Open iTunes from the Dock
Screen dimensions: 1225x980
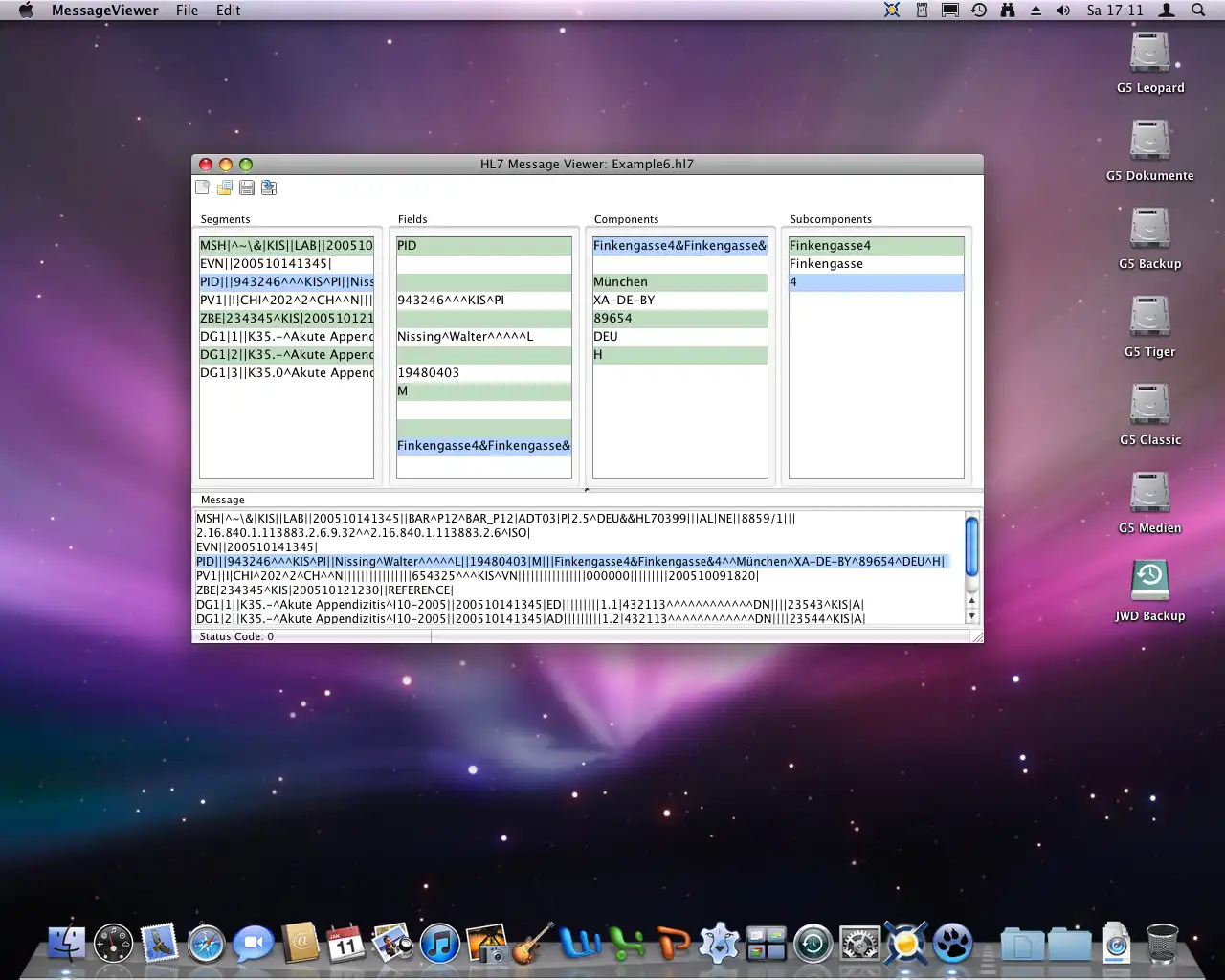coord(439,945)
